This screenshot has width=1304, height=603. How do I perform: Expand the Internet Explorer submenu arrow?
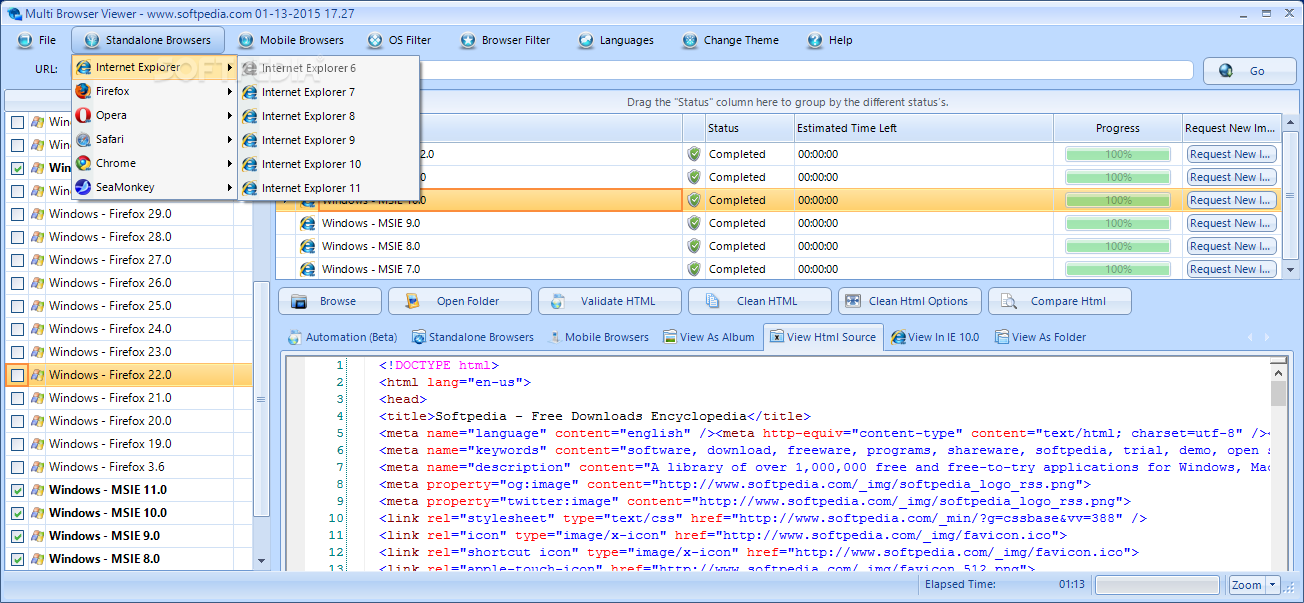(229, 68)
